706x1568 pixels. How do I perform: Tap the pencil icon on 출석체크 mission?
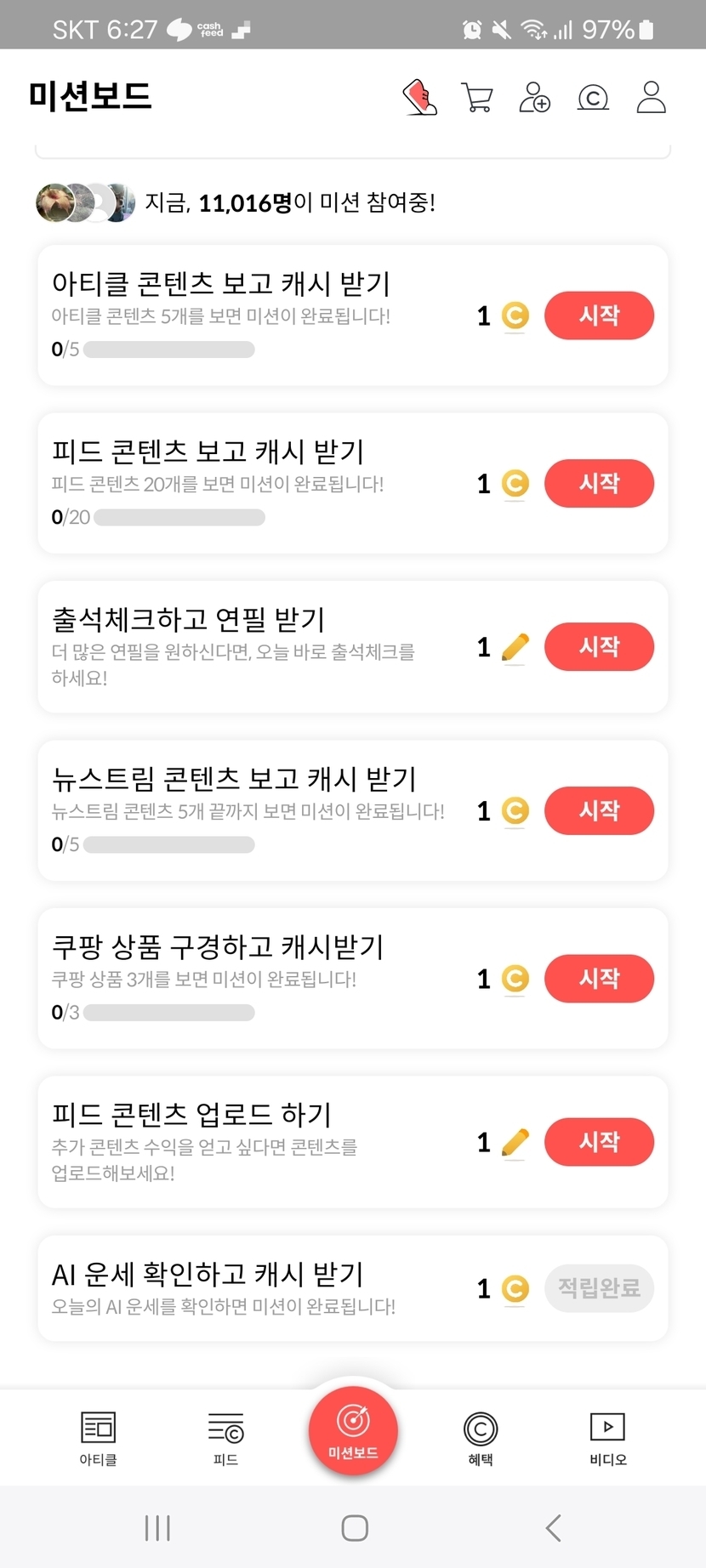tap(515, 647)
